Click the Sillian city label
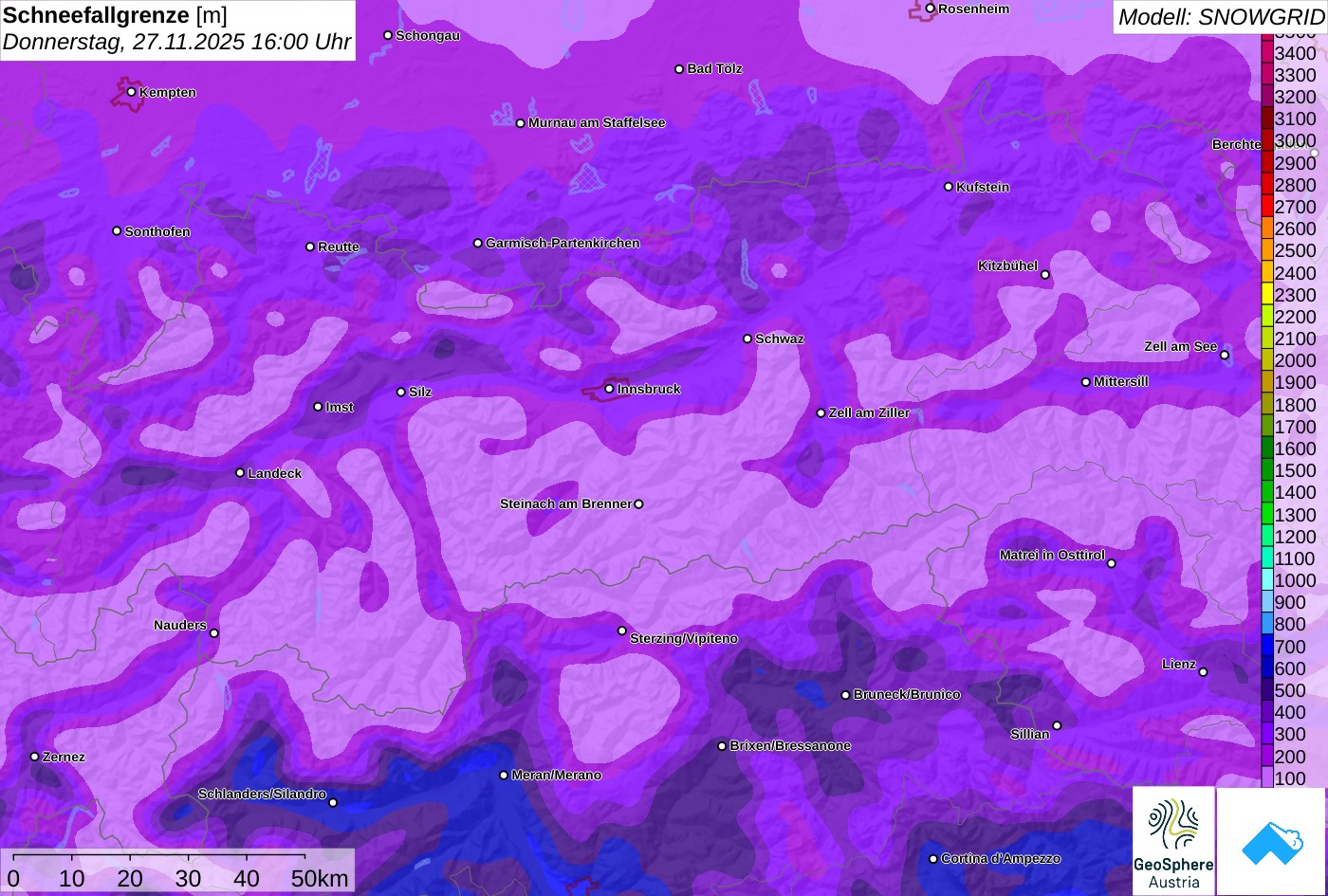The height and width of the screenshot is (896, 1328). click(x=1030, y=734)
